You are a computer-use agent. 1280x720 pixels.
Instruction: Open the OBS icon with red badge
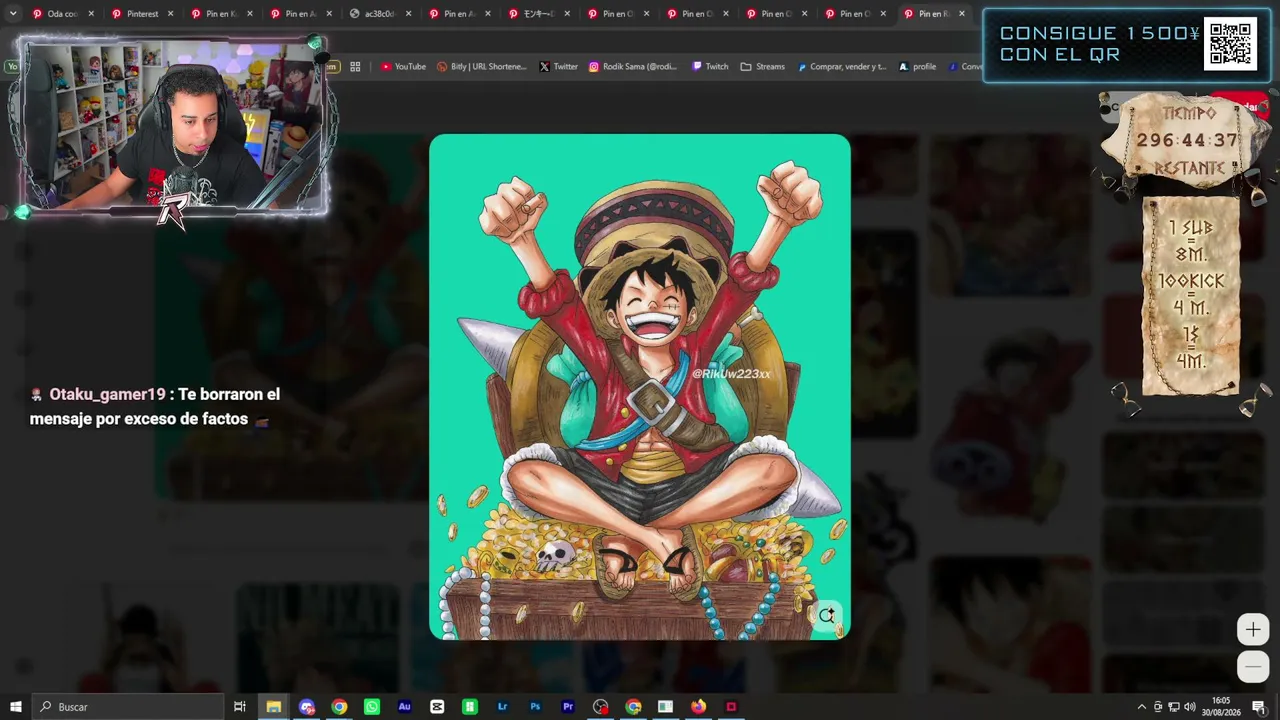(600, 707)
